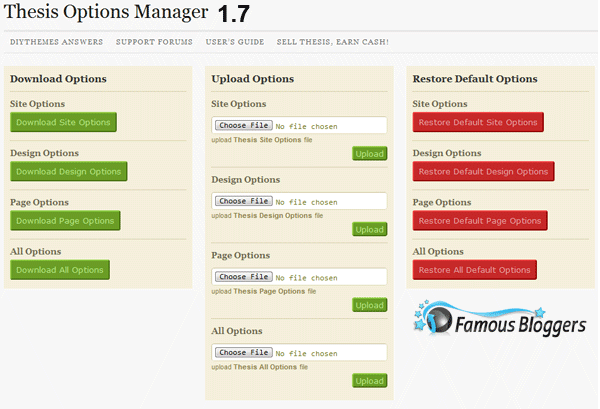The width and height of the screenshot is (600, 409).
Task: Choose a file for Site Options upload
Action: click(244, 126)
